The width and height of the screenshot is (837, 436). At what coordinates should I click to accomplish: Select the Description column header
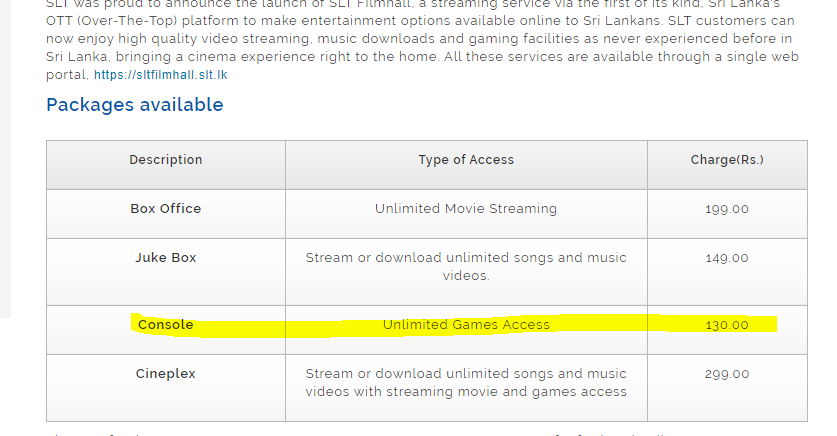point(166,160)
